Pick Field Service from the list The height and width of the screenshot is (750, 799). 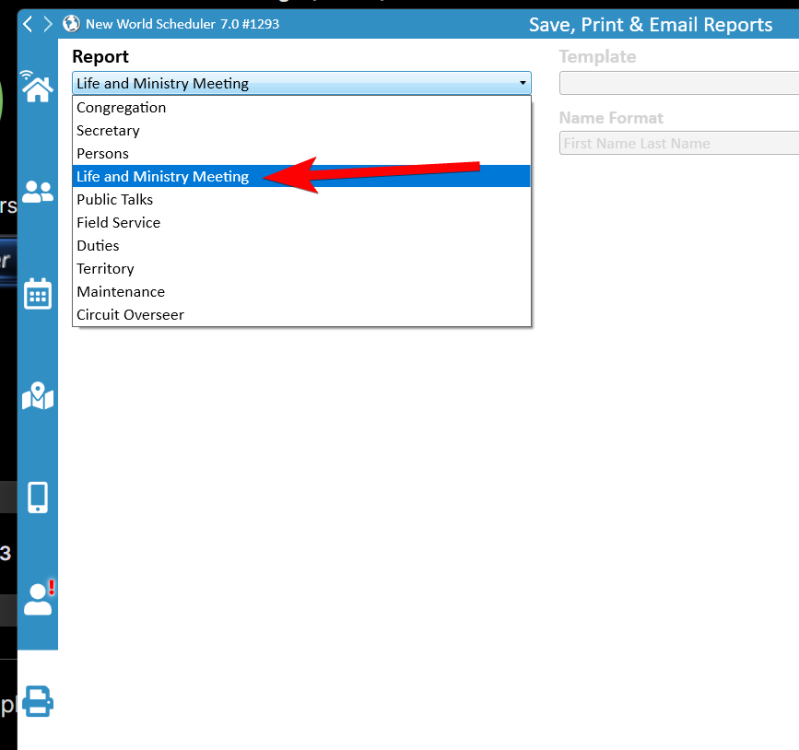click(x=118, y=223)
